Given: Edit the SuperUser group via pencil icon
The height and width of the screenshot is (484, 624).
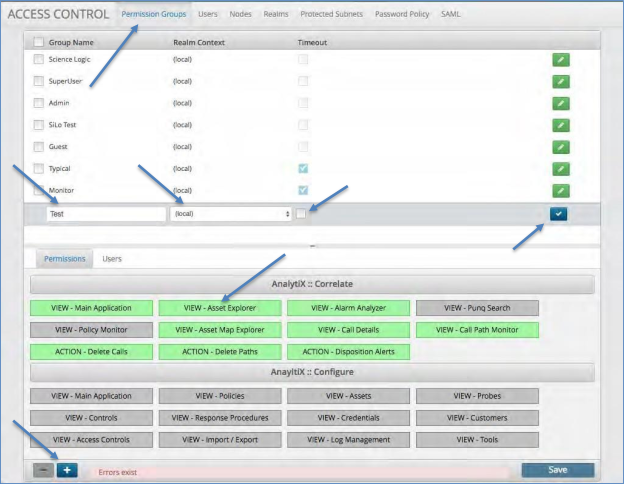Looking at the screenshot, I should (561, 81).
